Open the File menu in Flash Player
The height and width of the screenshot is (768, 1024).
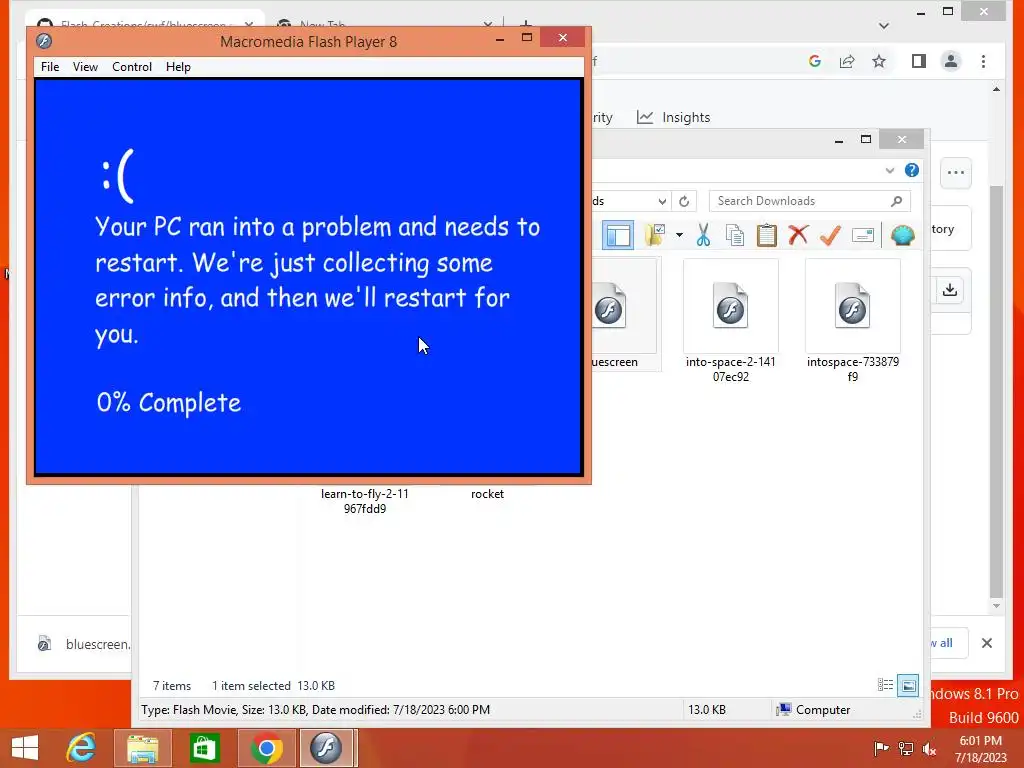(x=50, y=67)
